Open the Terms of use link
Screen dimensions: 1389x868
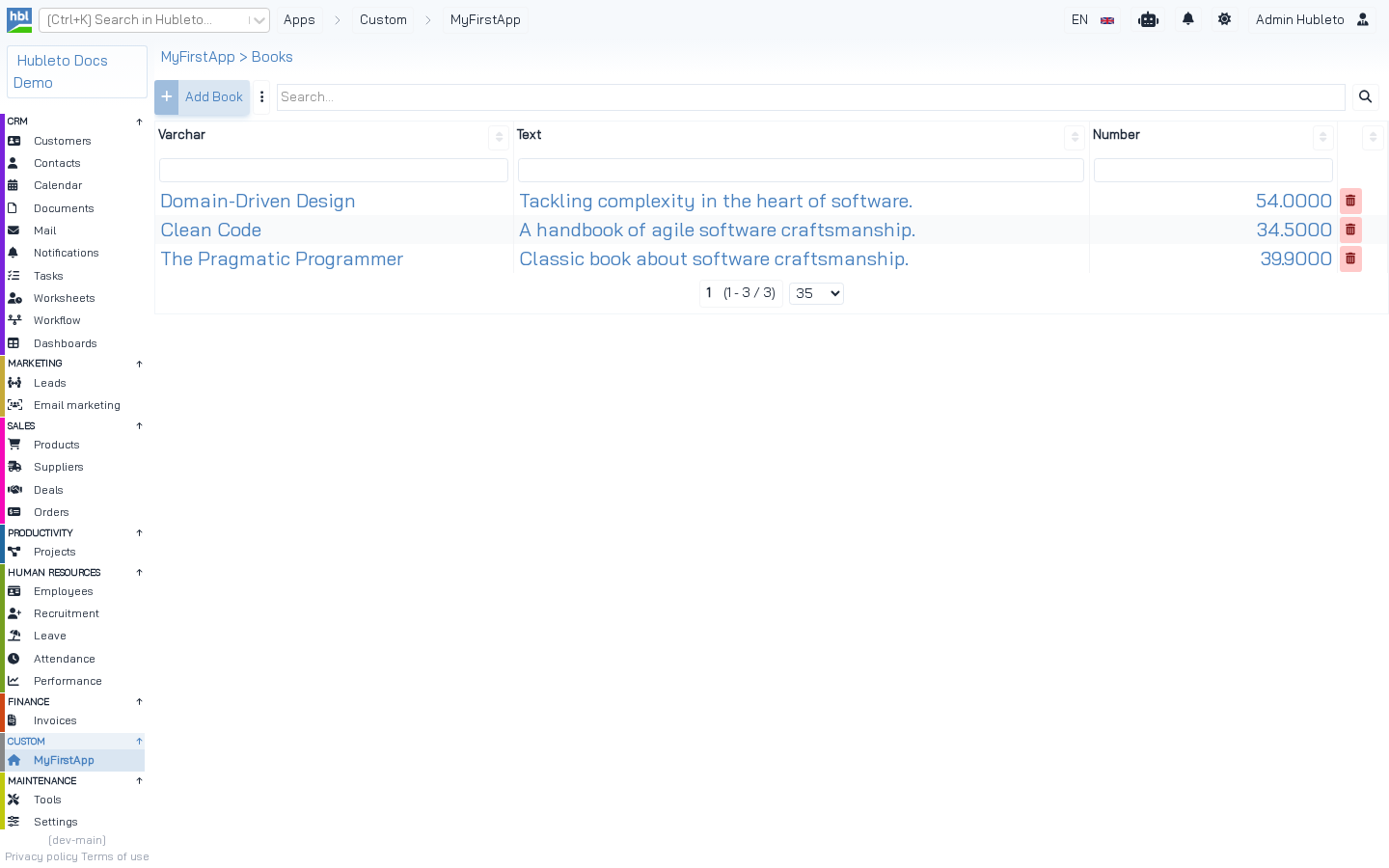click(x=115, y=856)
